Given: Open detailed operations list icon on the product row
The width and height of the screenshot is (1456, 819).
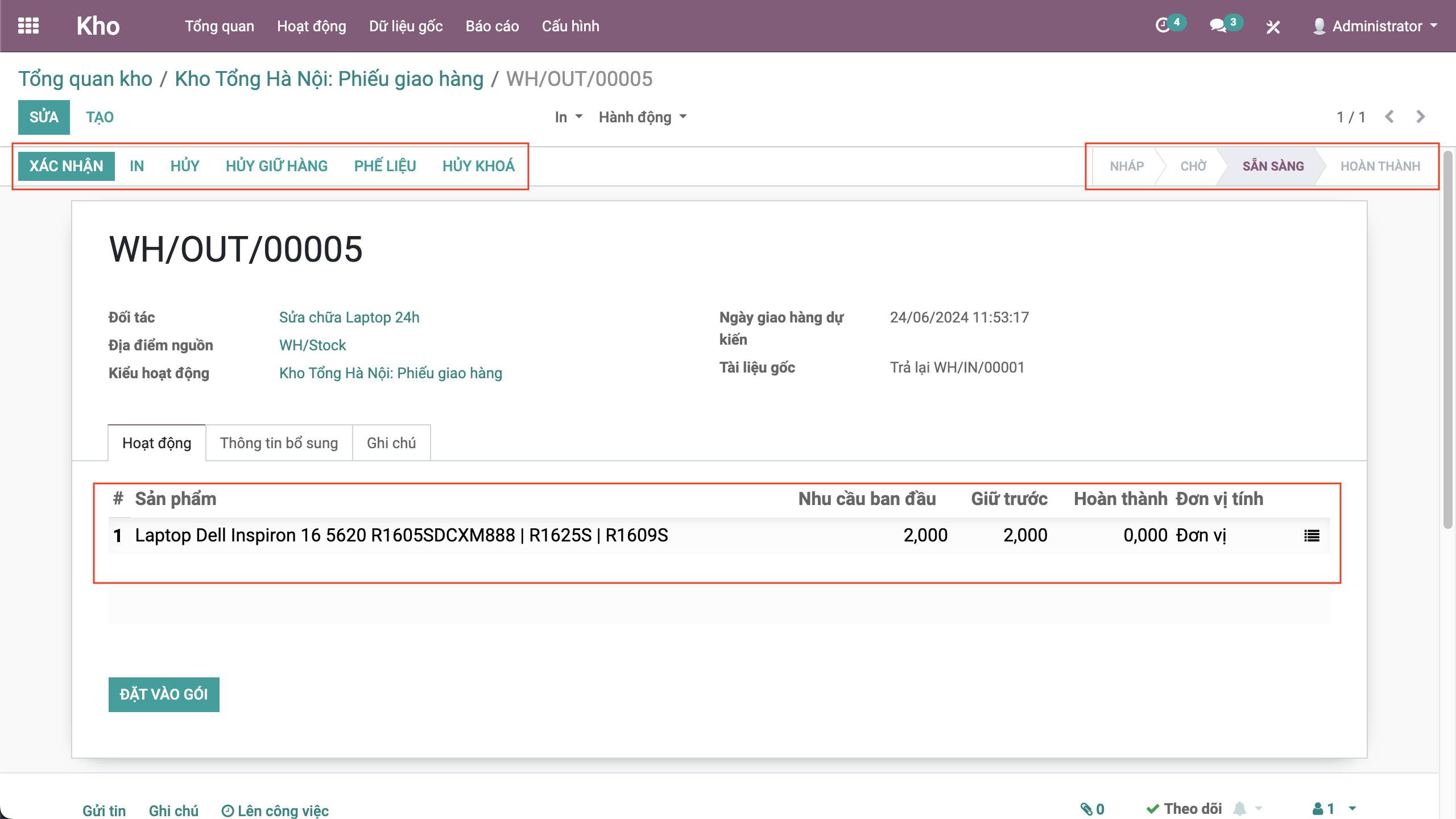Looking at the screenshot, I should click(1312, 535).
